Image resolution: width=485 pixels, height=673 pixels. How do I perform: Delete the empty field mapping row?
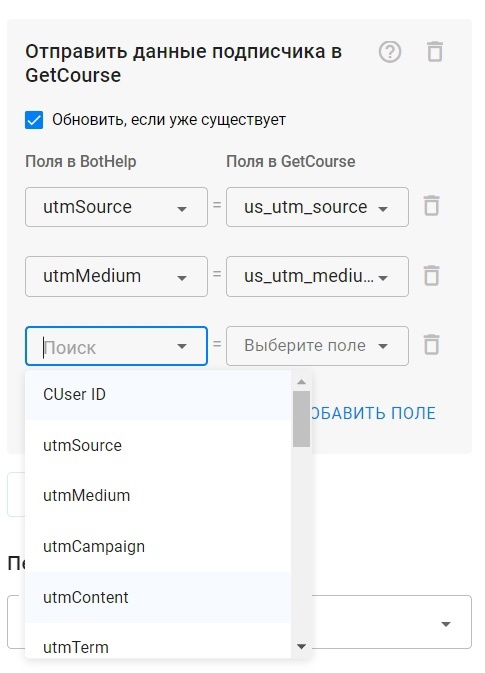(x=431, y=345)
